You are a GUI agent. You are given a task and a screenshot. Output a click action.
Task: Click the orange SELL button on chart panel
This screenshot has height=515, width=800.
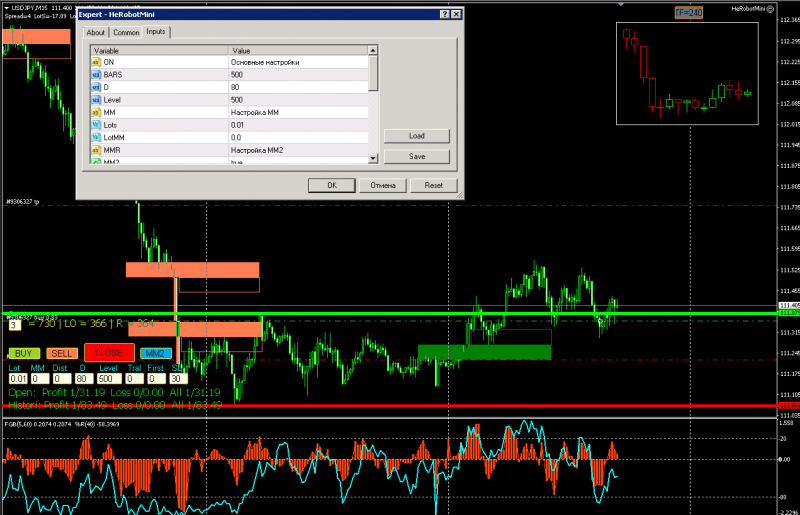pos(62,353)
